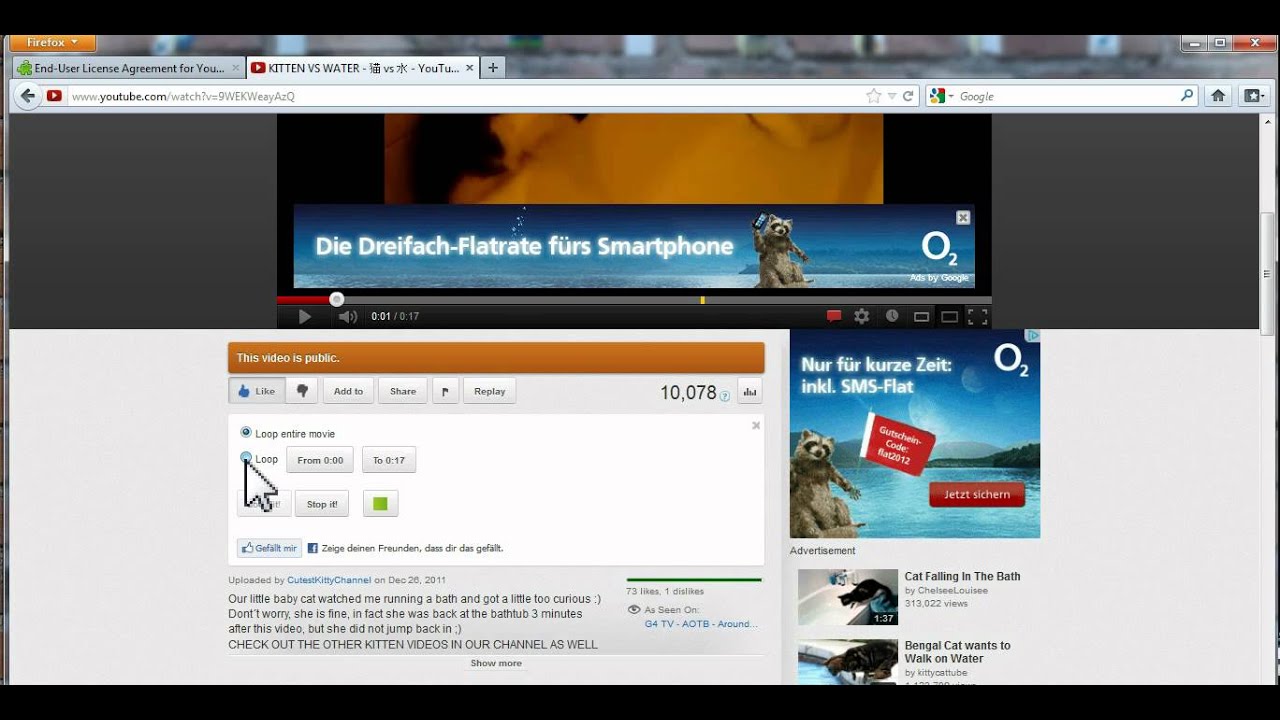Screen dimensions: 1280x720
Task: Mute the video volume speaker icon
Action: [x=347, y=317]
